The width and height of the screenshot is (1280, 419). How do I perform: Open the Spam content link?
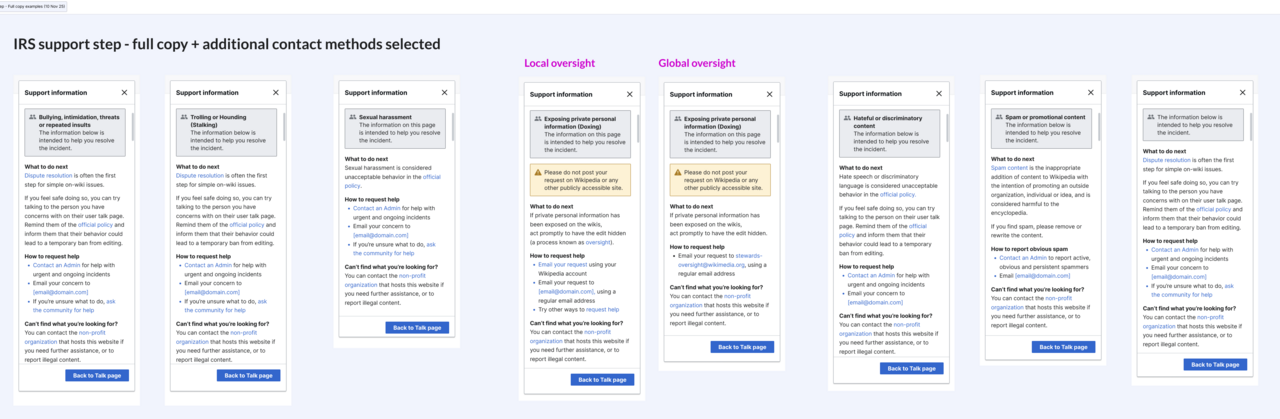click(1009, 168)
